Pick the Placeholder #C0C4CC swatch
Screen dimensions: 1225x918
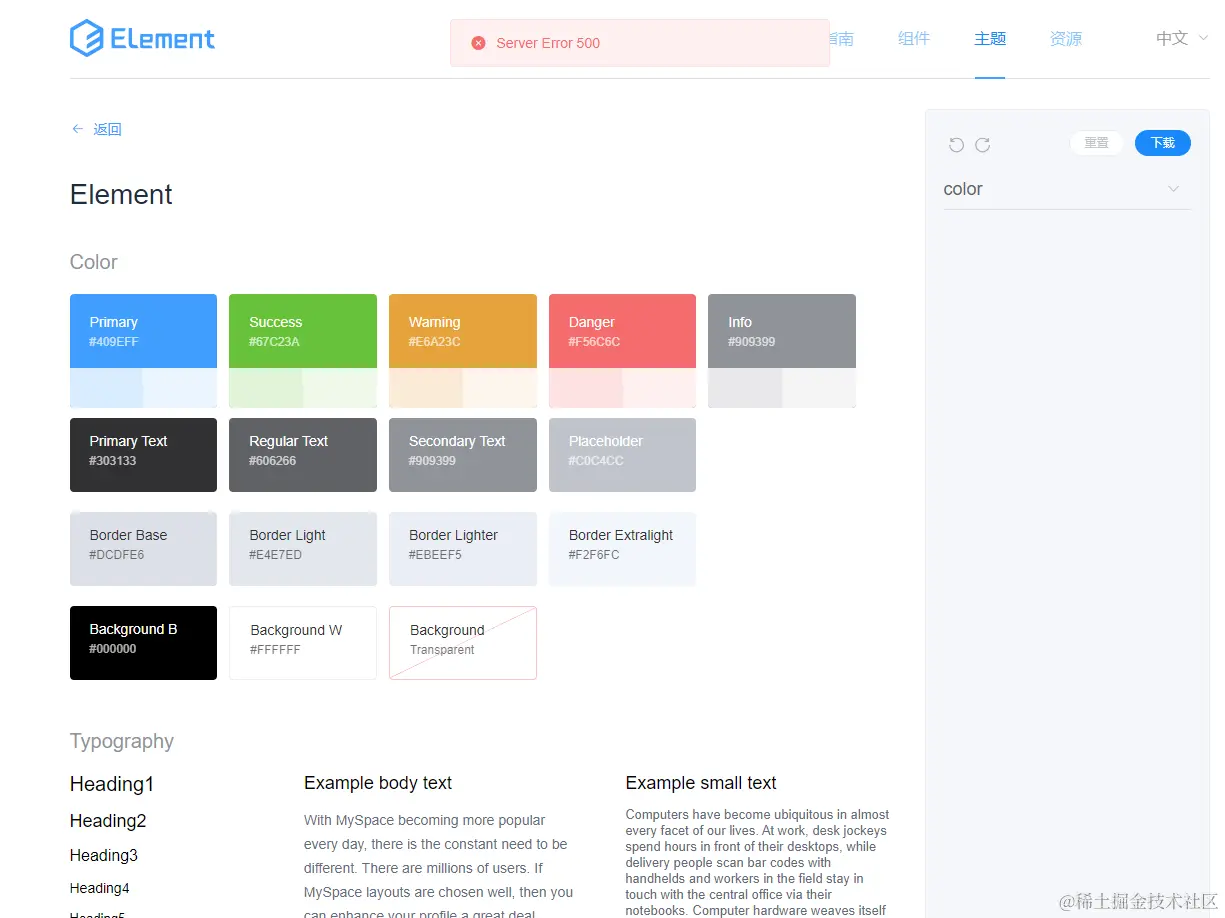[x=622, y=455]
